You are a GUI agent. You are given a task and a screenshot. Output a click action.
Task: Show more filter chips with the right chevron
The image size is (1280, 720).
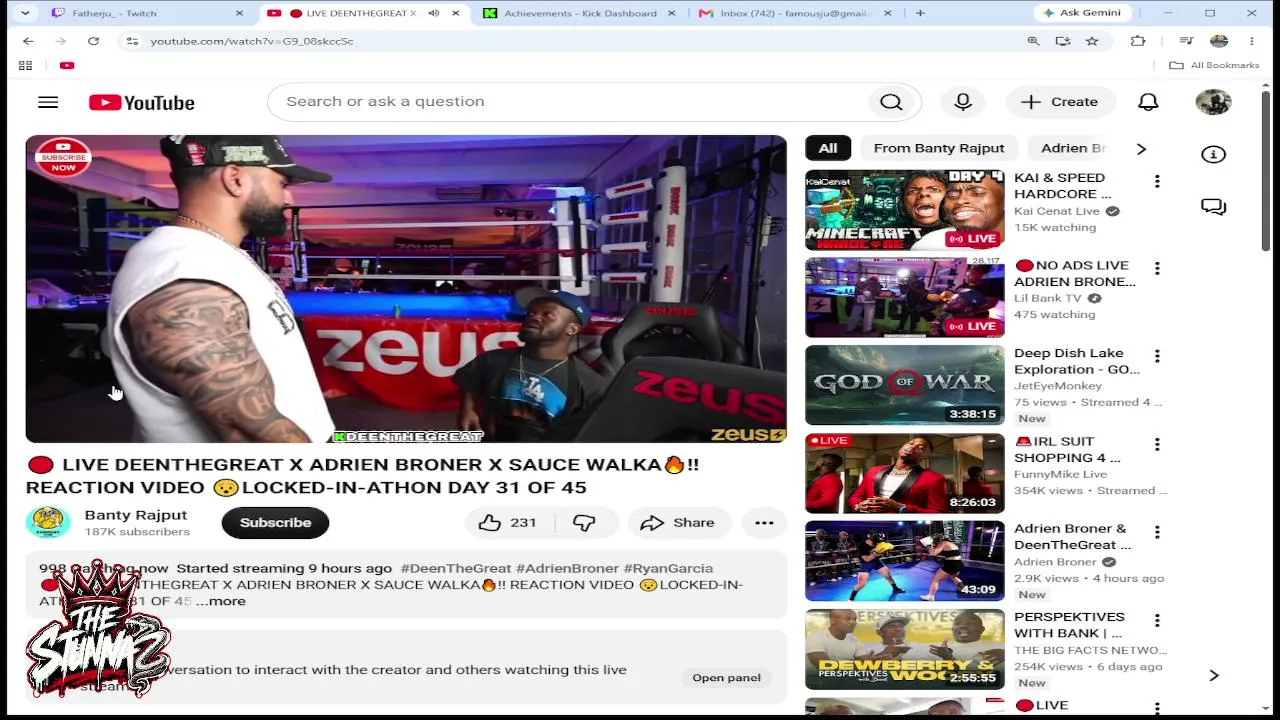point(1141,148)
